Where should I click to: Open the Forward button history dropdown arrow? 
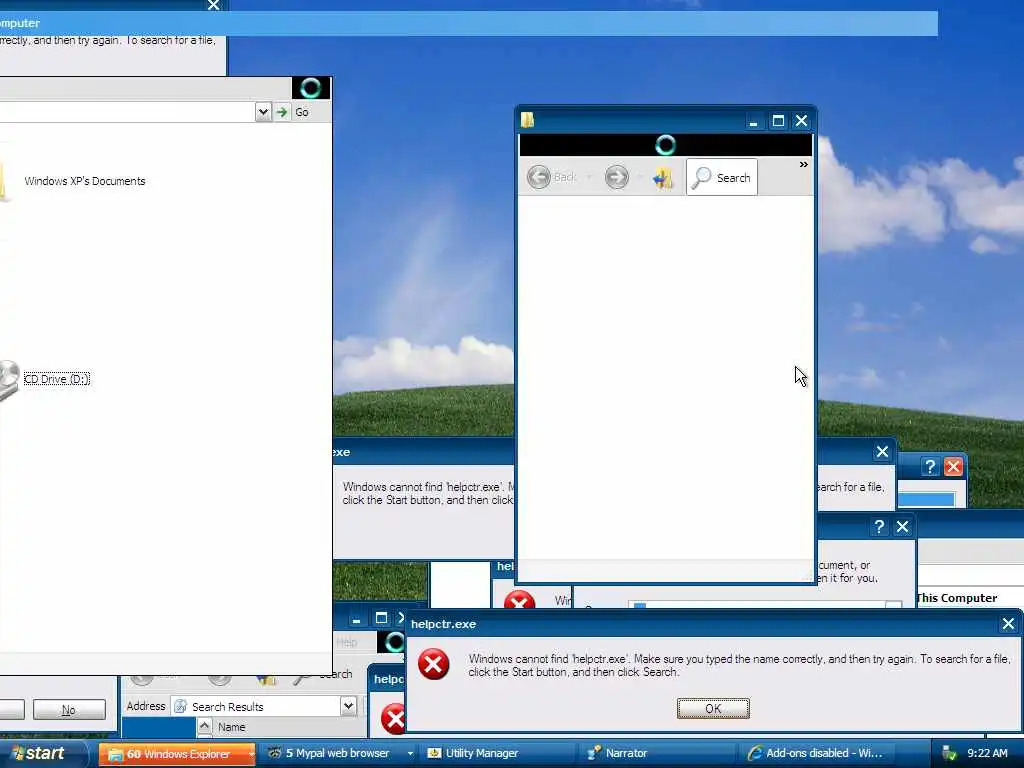coord(639,177)
